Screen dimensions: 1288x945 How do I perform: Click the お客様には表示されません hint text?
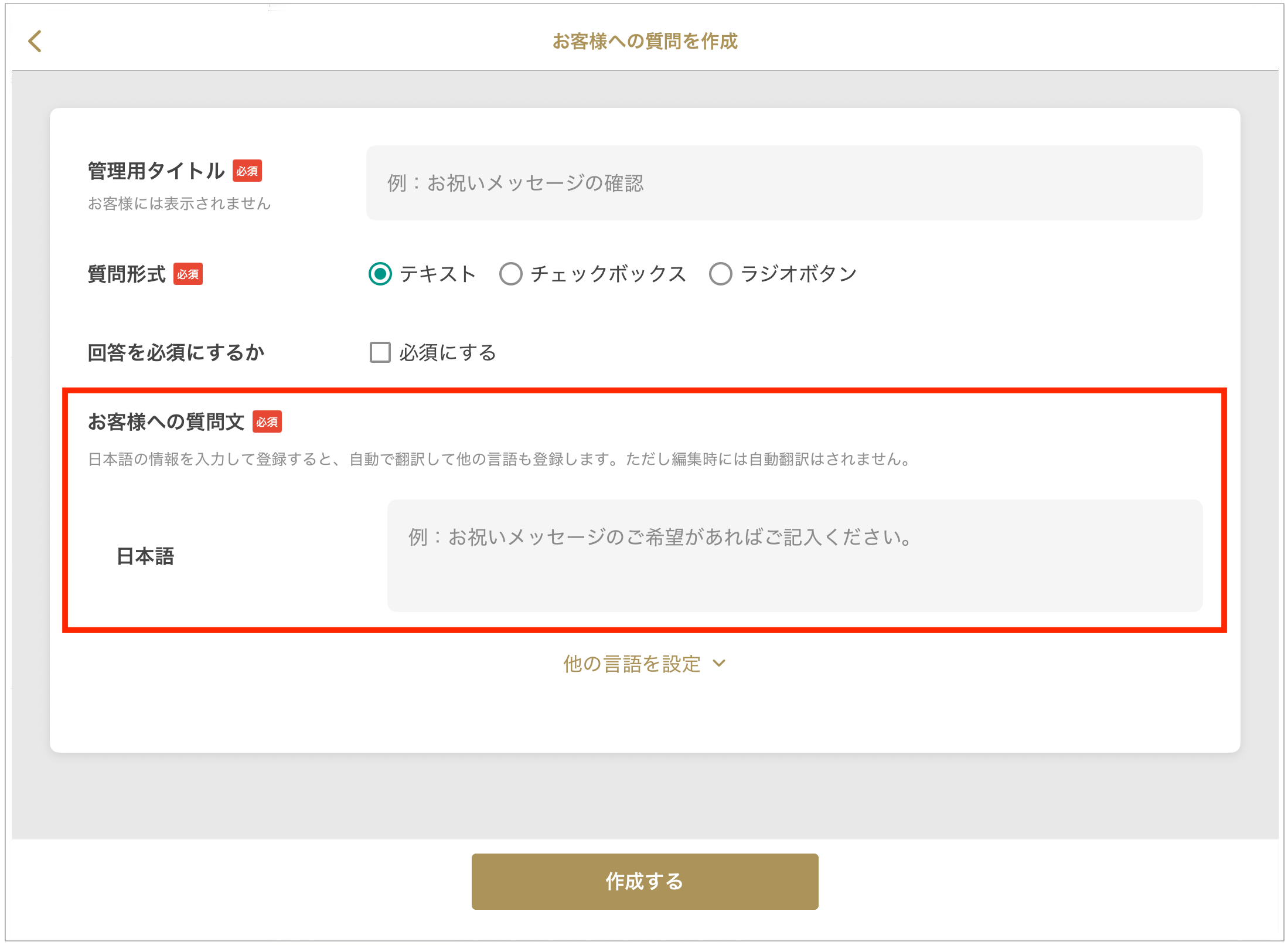pos(179,203)
